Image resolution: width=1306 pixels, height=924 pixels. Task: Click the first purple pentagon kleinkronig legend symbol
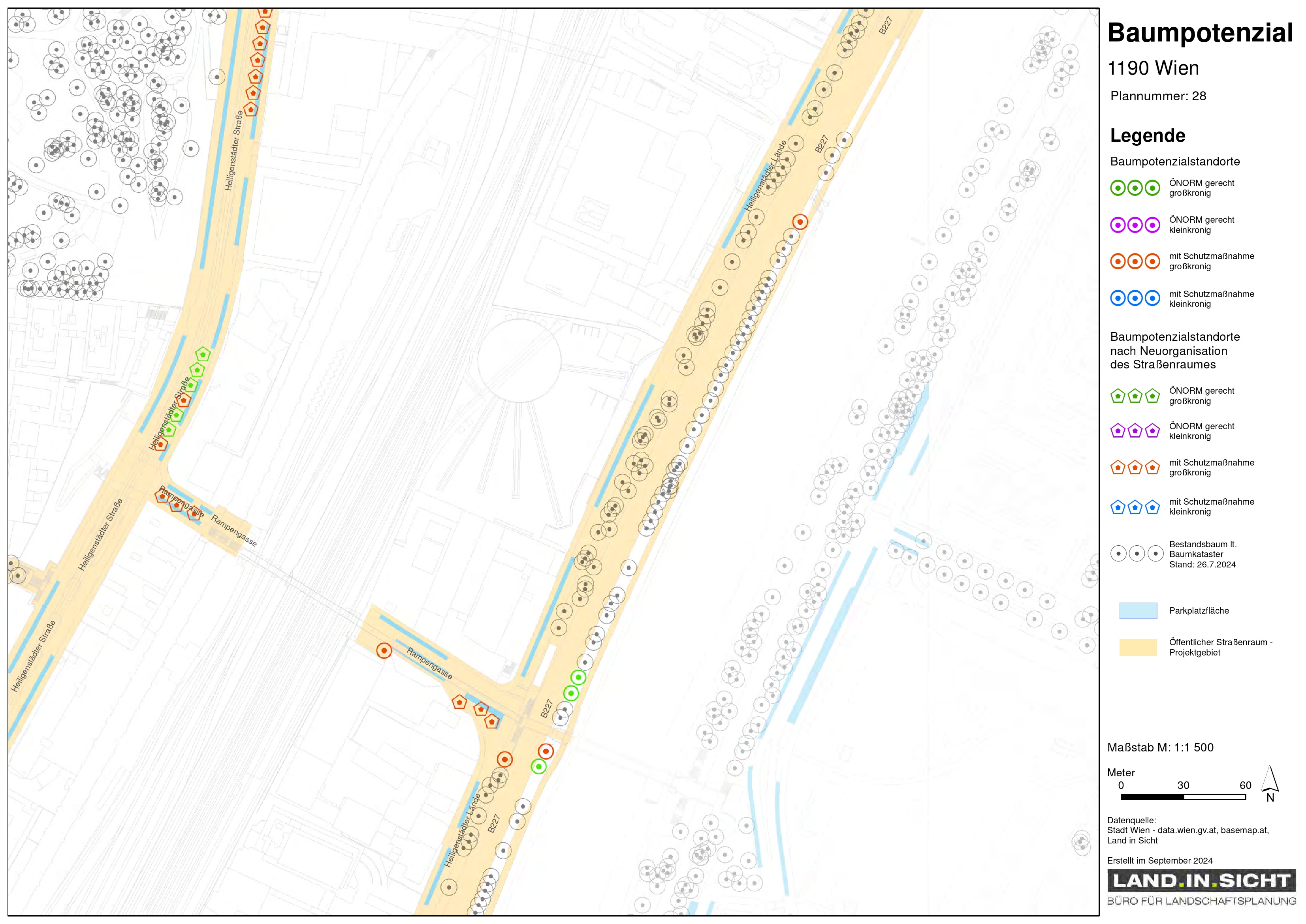(x=1118, y=431)
